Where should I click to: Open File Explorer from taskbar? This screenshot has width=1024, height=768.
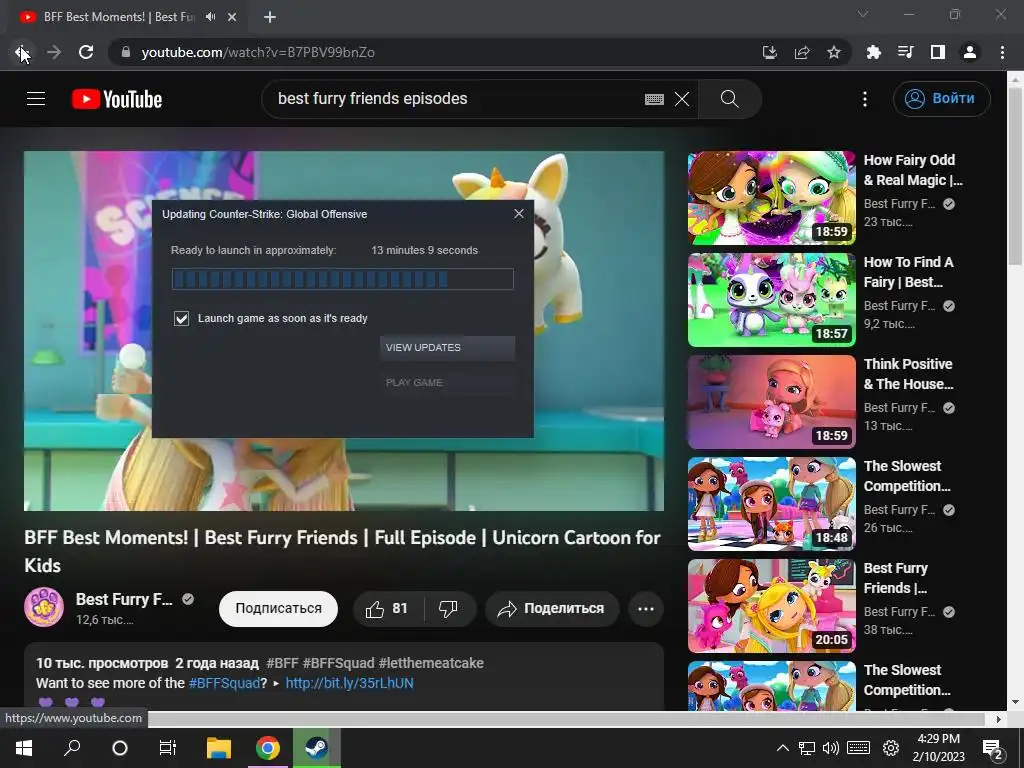(219, 748)
